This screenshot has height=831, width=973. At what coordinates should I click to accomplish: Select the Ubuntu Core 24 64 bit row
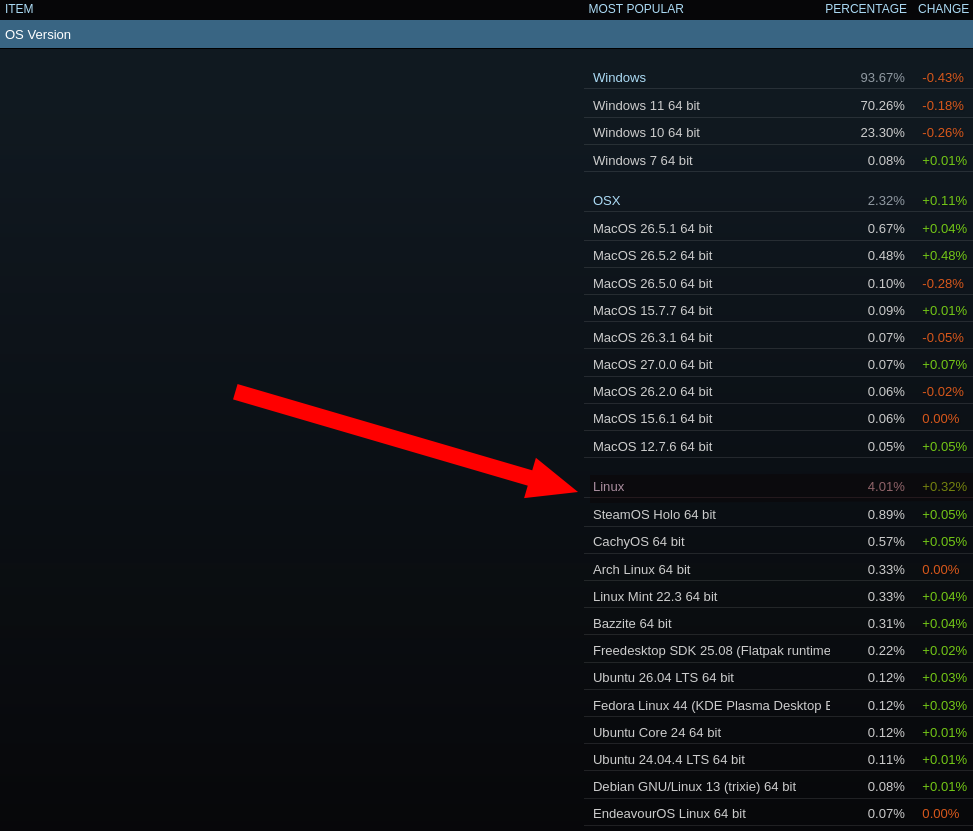(778, 732)
